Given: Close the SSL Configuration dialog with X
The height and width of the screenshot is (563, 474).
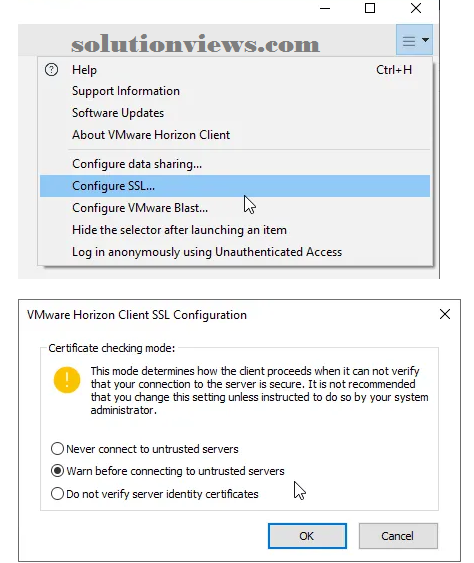Looking at the screenshot, I should click(445, 314).
